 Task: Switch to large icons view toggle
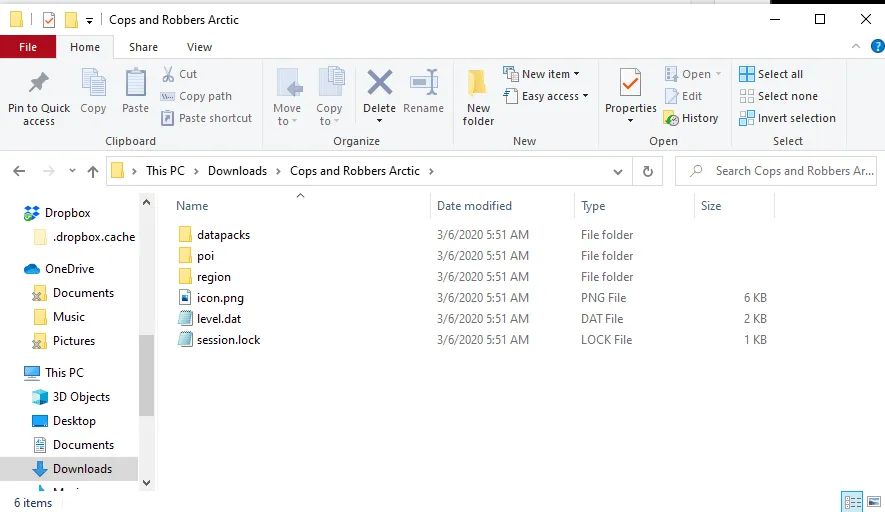(873, 502)
